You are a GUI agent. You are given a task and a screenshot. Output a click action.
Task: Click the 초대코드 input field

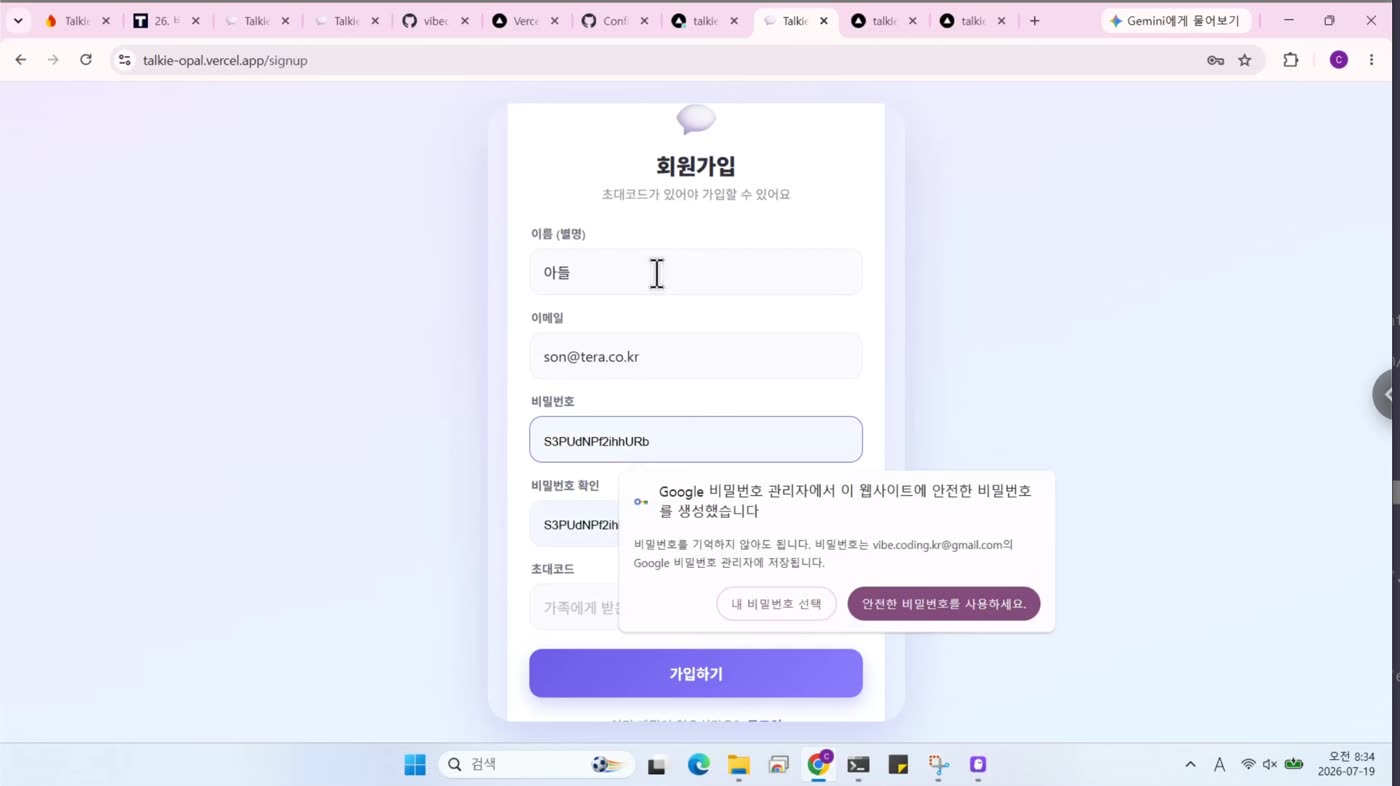click(x=575, y=607)
